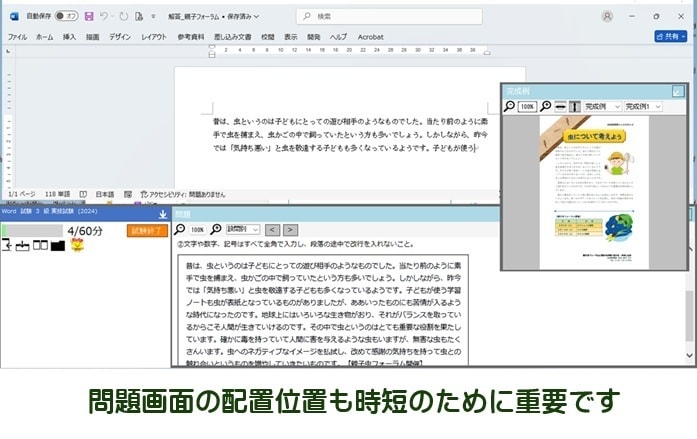697x439 pixels.
Task: Open the ファイル tab
Action: pos(17,37)
